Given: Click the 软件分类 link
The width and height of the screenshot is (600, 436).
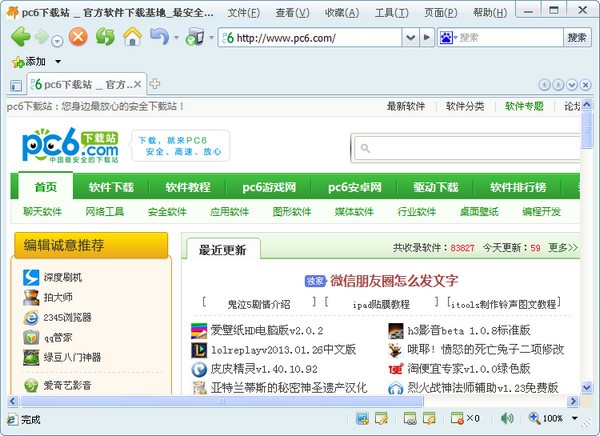Looking at the screenshot, I should (x=465, y=106).
